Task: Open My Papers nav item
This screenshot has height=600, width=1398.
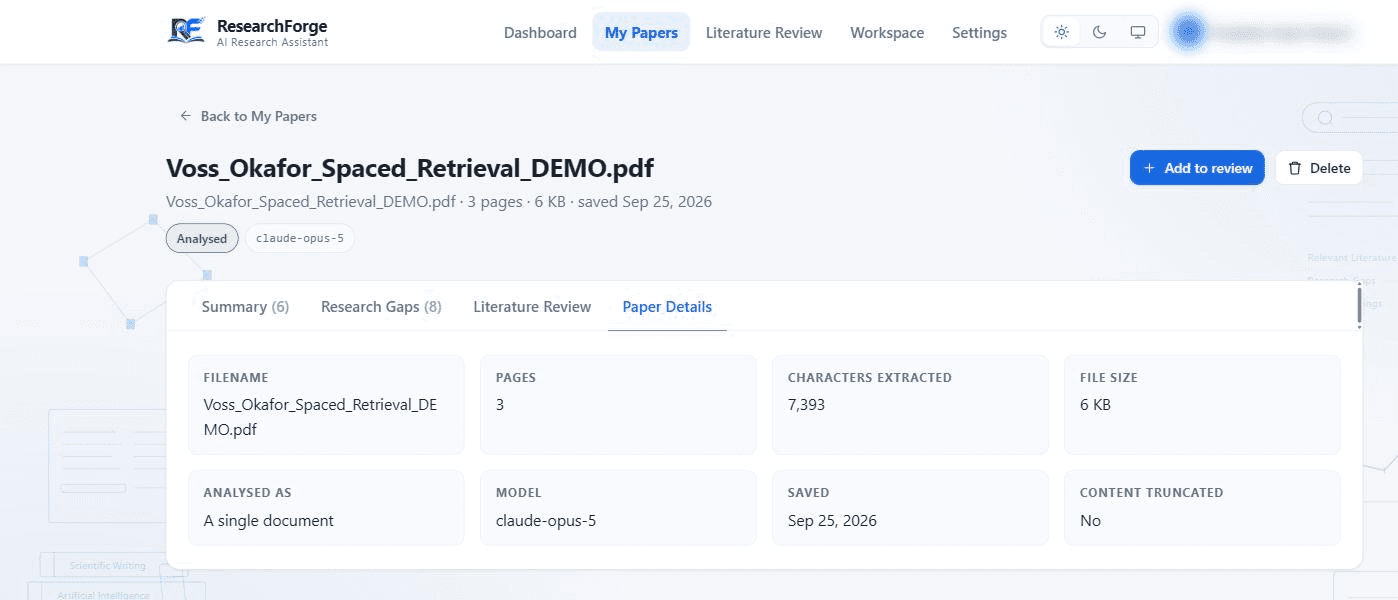Action: click(641, 32)
